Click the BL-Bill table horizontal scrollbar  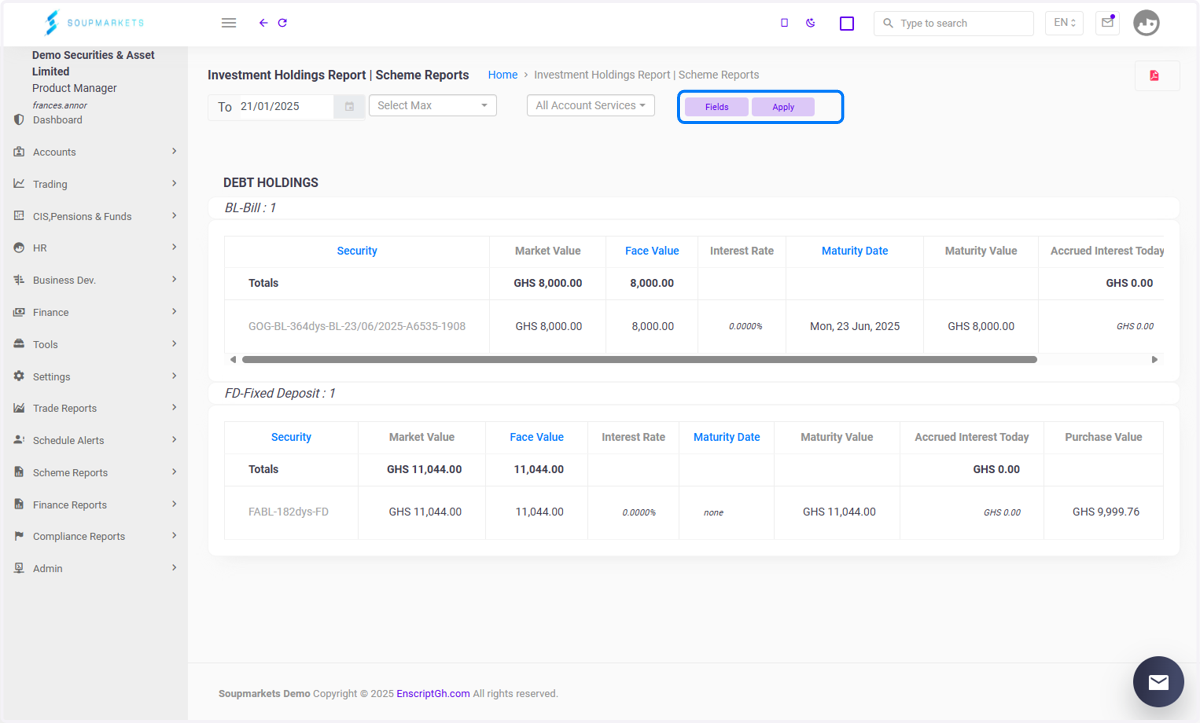click(639, 359)
